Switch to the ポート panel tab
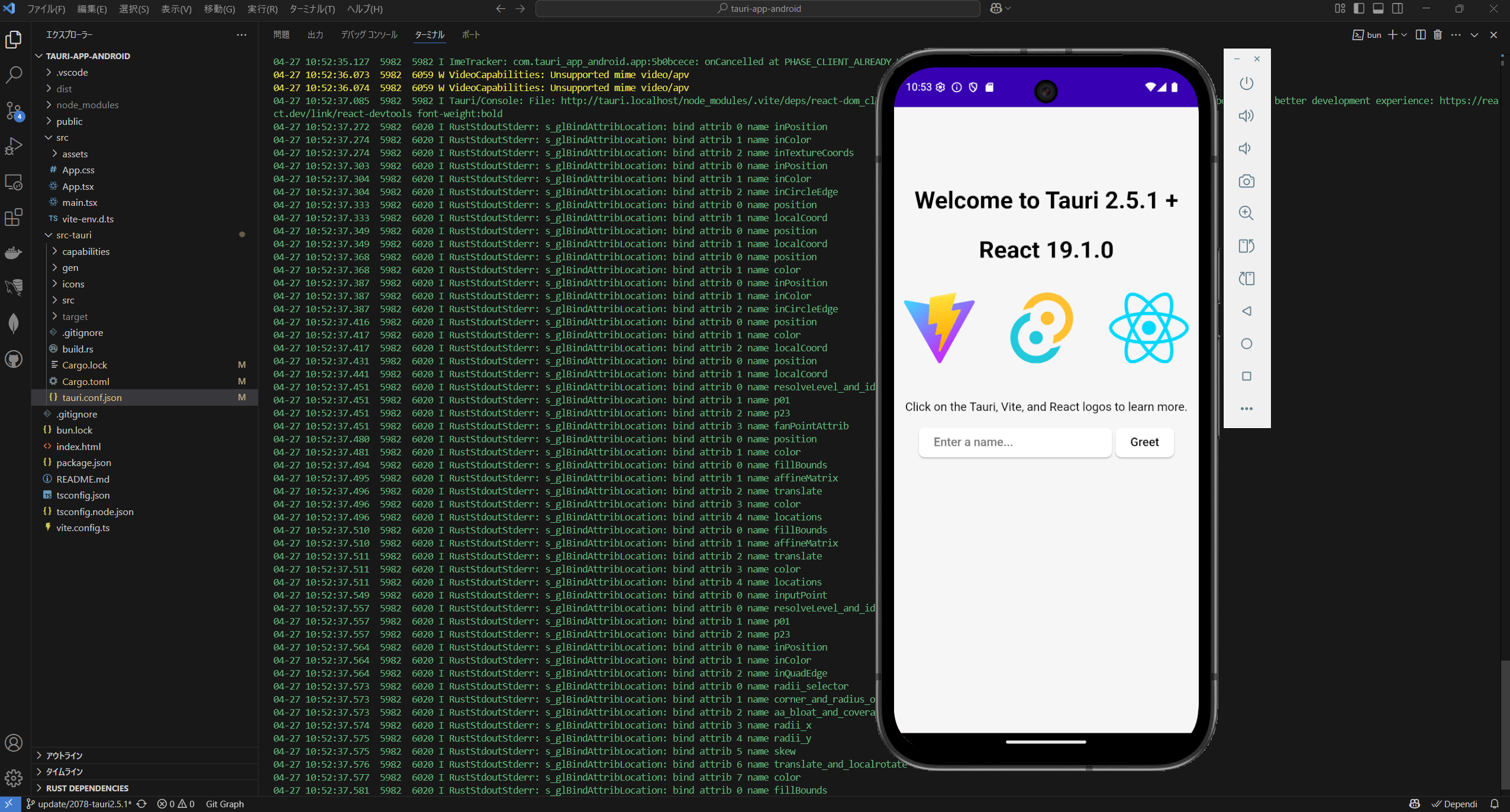 pyautogui.click(x=471, y=35)
